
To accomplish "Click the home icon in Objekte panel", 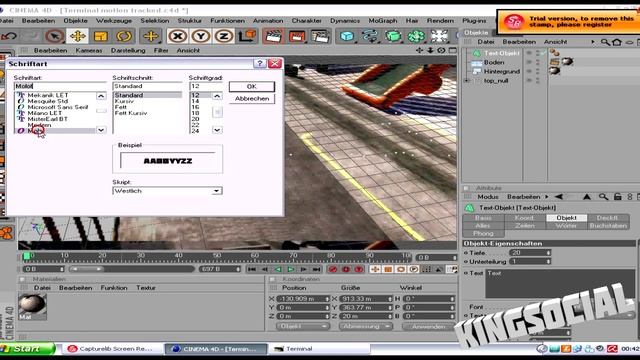I will (616, 42).
